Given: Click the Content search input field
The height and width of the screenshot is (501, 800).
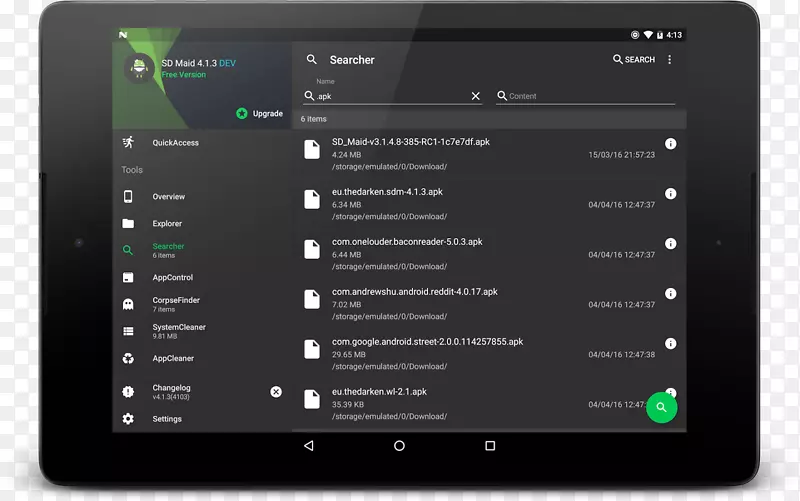Looking at the screenshot, I should click(x=590, y=97).
